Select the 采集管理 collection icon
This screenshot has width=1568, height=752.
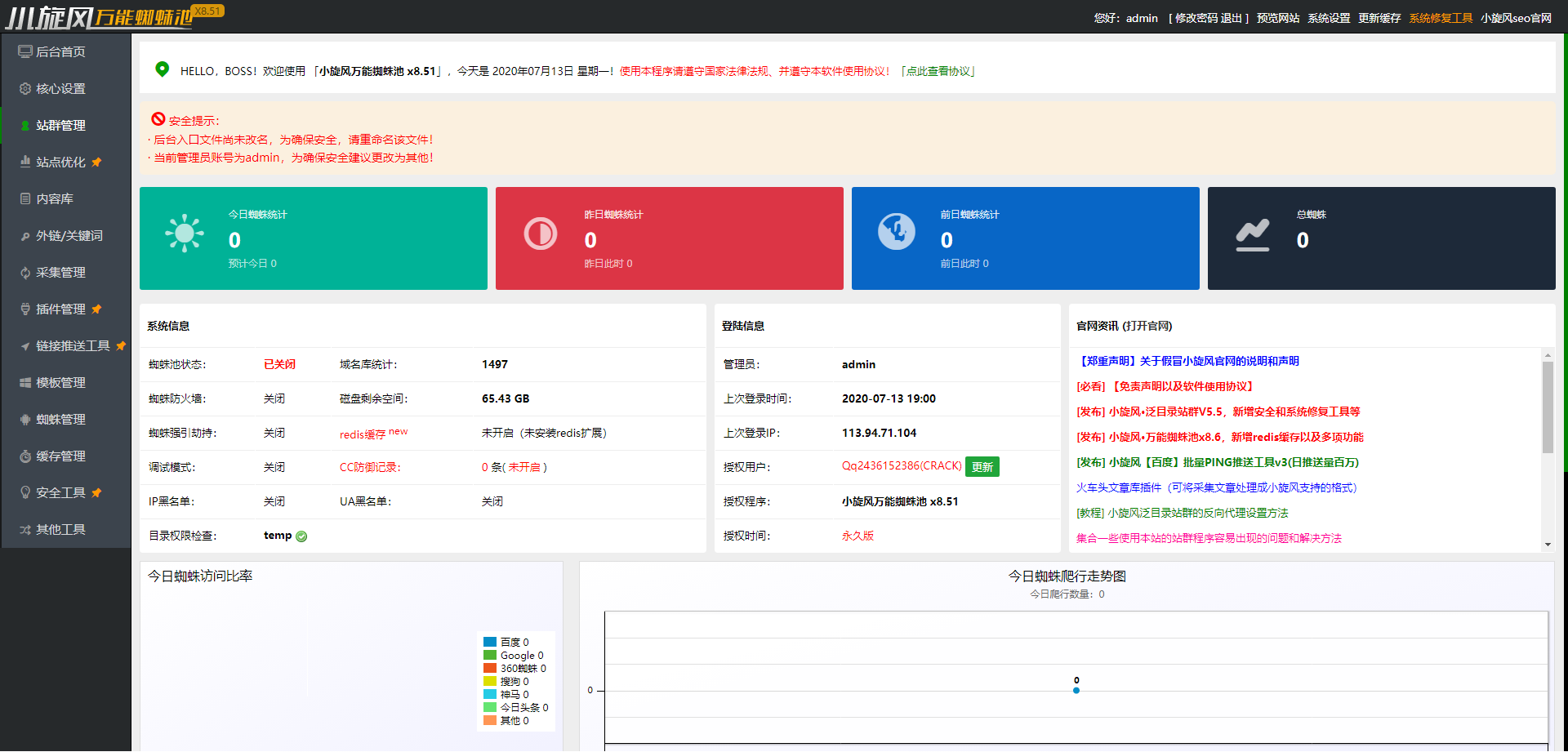pyautogui.click(x=24, y=272)
